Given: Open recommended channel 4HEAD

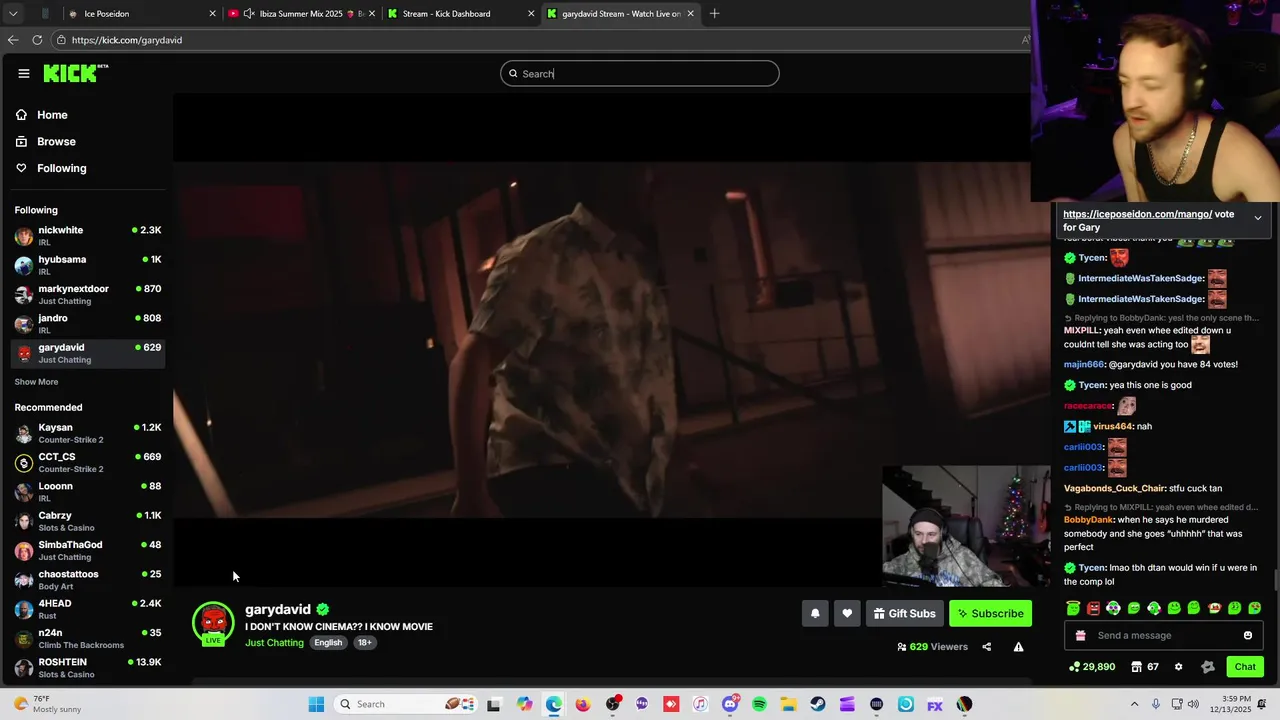Looking at the screenshot, I should pos(88,609).
